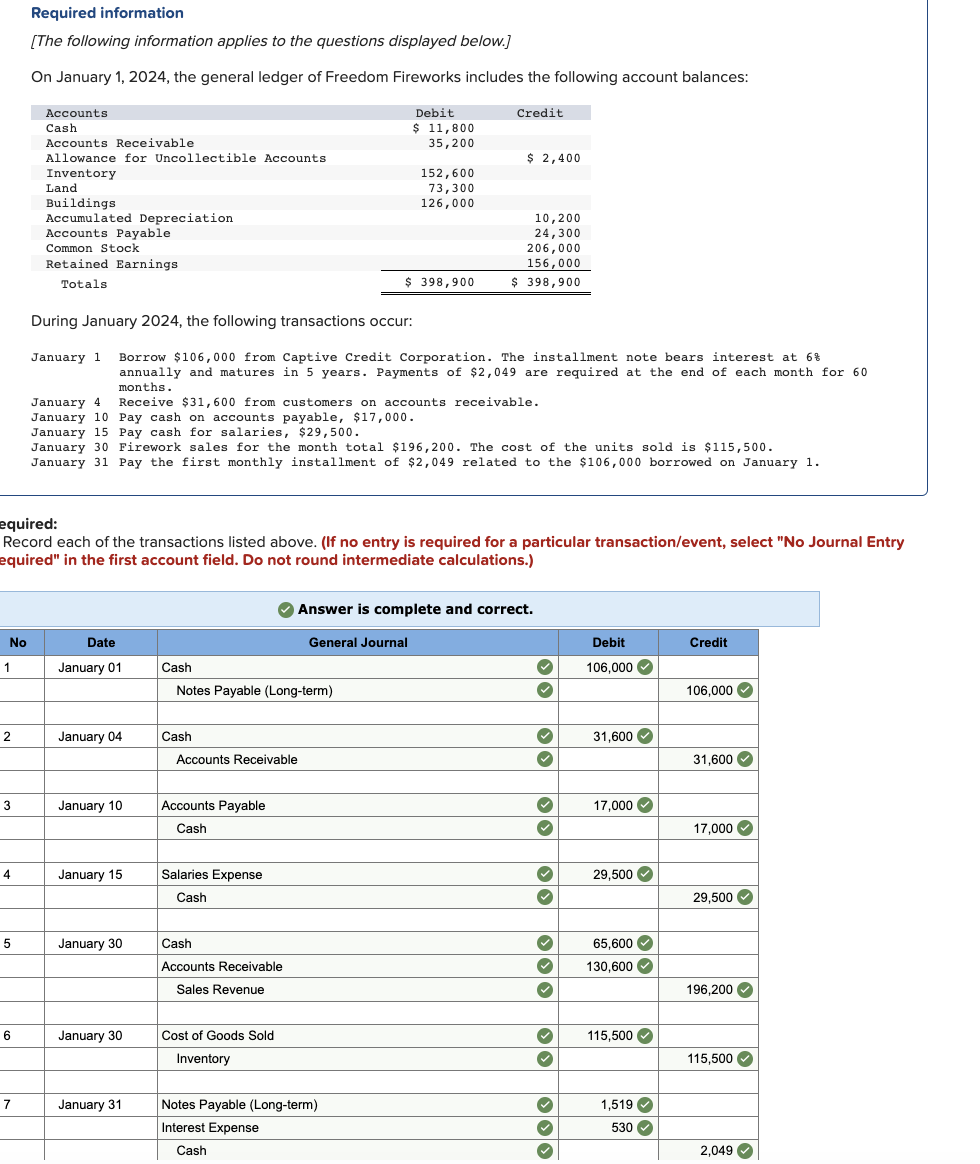Click 'Accumulated Depreciation' ledger row
Viewport: 980px width, 1164px height.
coord(310,218)
